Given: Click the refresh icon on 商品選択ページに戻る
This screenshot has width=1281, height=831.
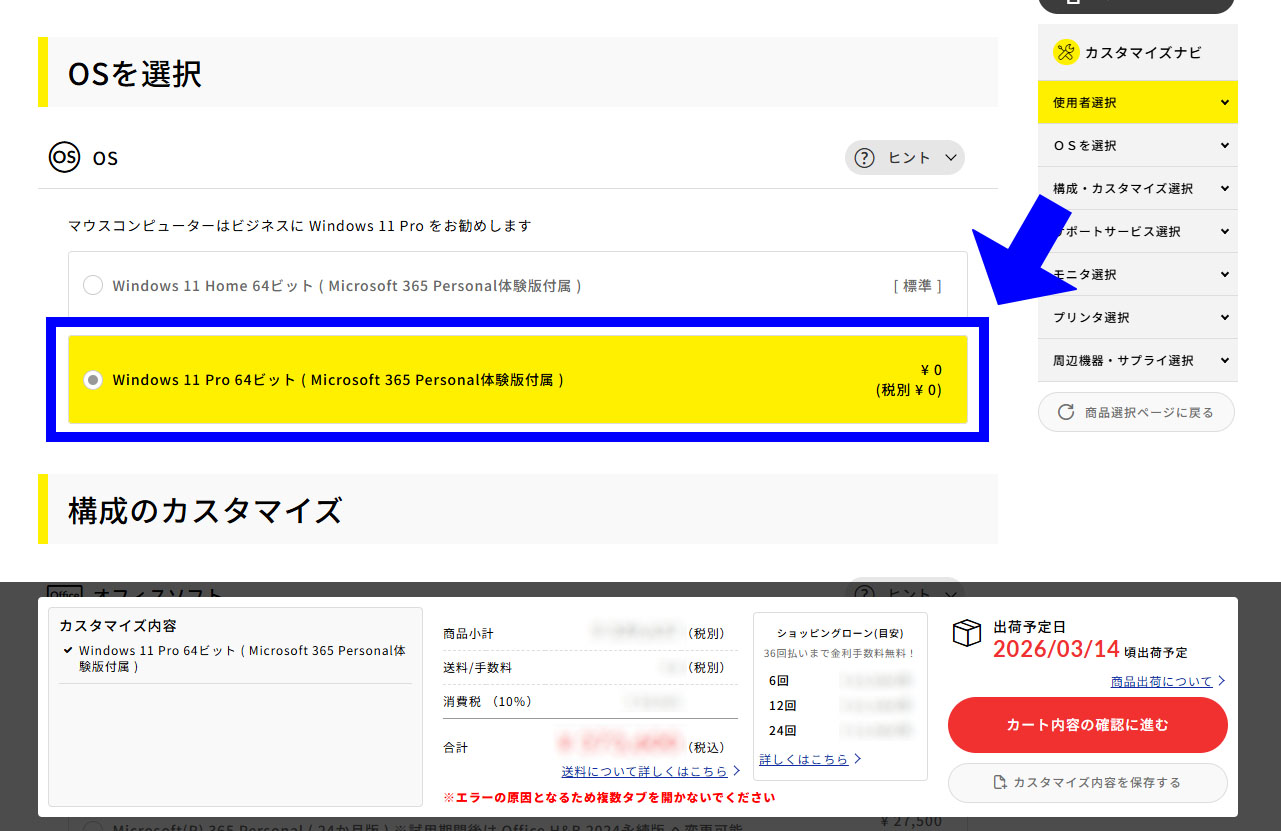Looking at the screenshot, I should [x=1065, y=411].
